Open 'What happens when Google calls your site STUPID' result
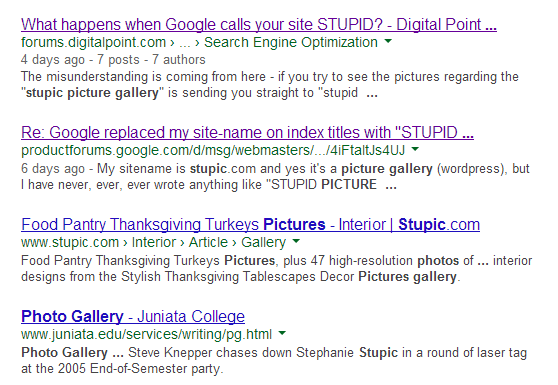The image size is (558, 385). [259, 25]
